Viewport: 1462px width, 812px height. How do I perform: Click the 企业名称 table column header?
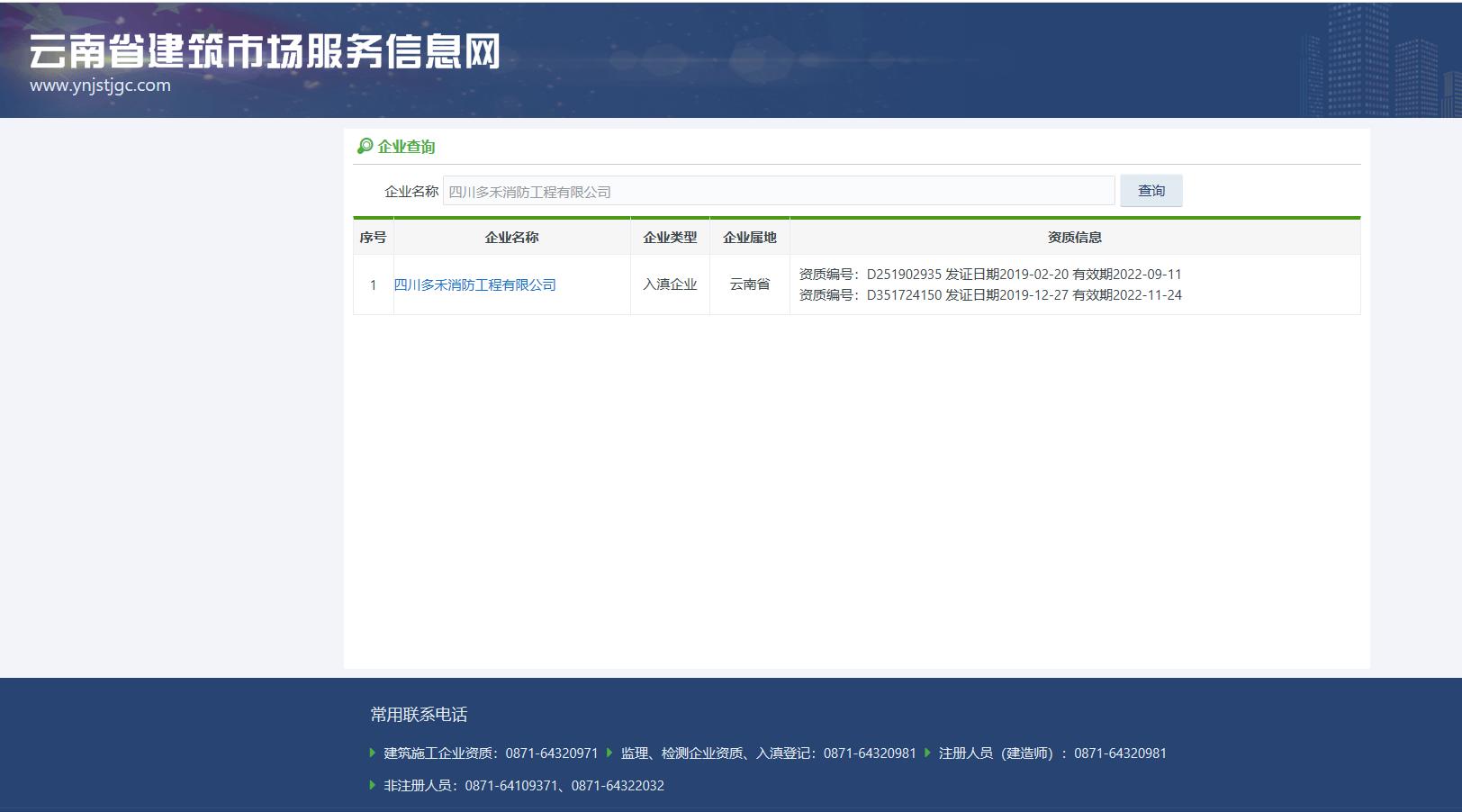(511, 238)
